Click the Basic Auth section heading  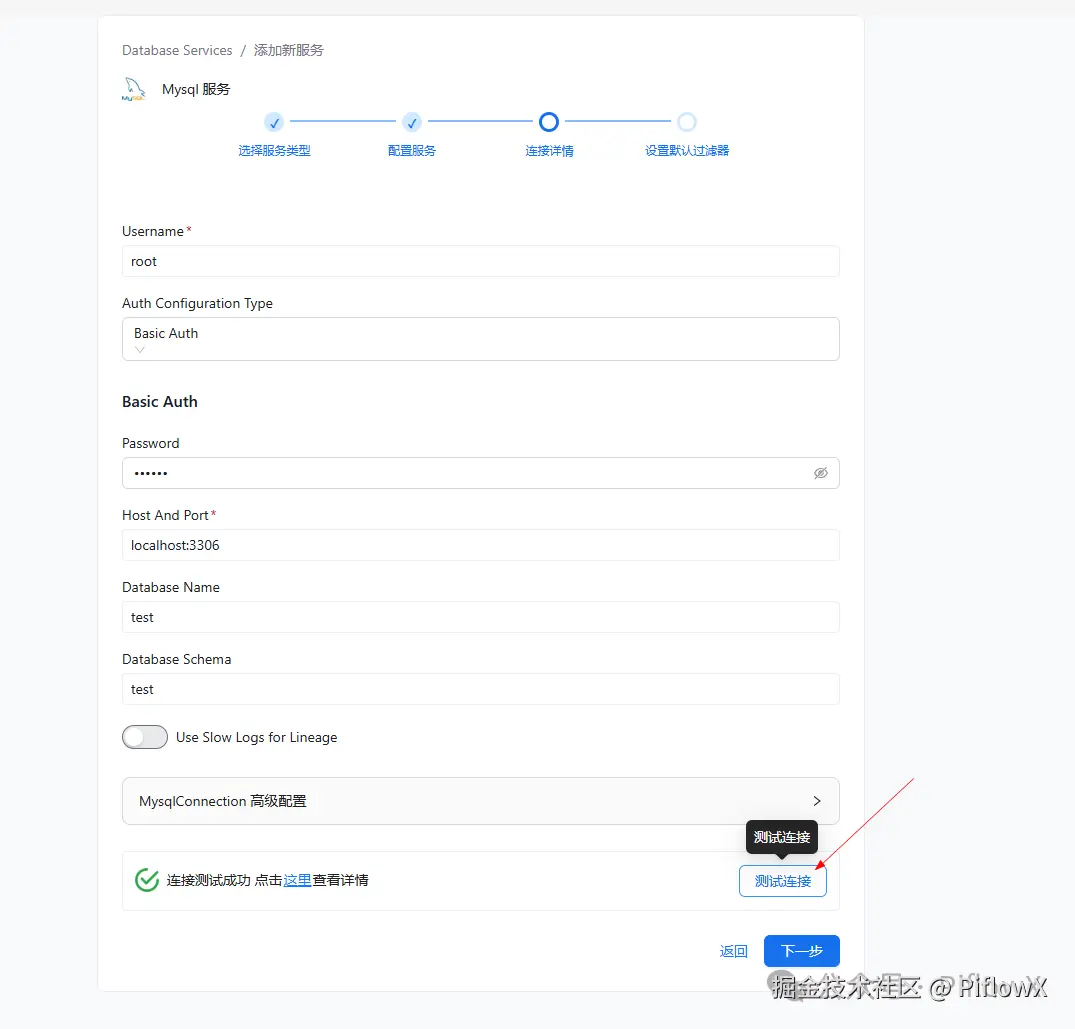[160, 402]
